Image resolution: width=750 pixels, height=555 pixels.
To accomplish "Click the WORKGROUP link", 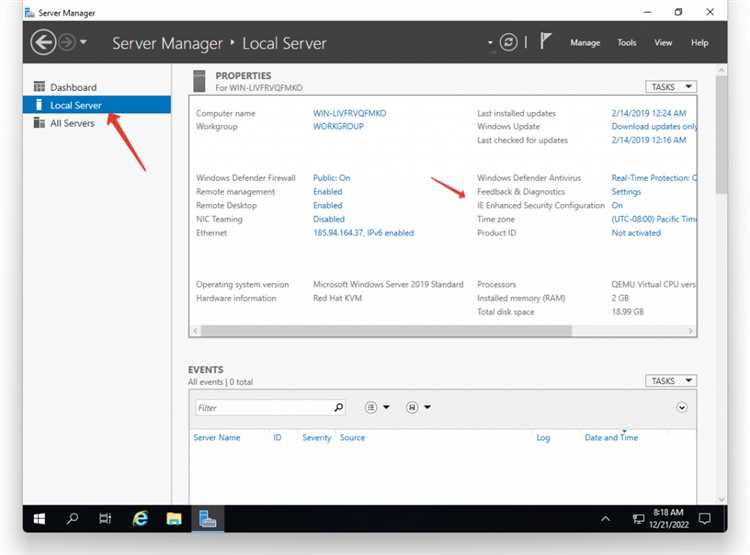I will click(338, 126).
